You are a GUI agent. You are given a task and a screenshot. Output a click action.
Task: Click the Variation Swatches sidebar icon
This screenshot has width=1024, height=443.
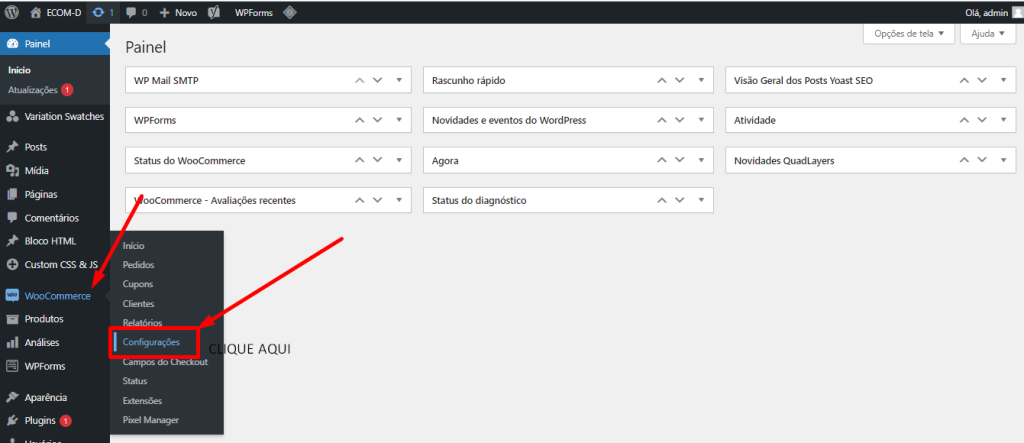[x=12, y=116]
